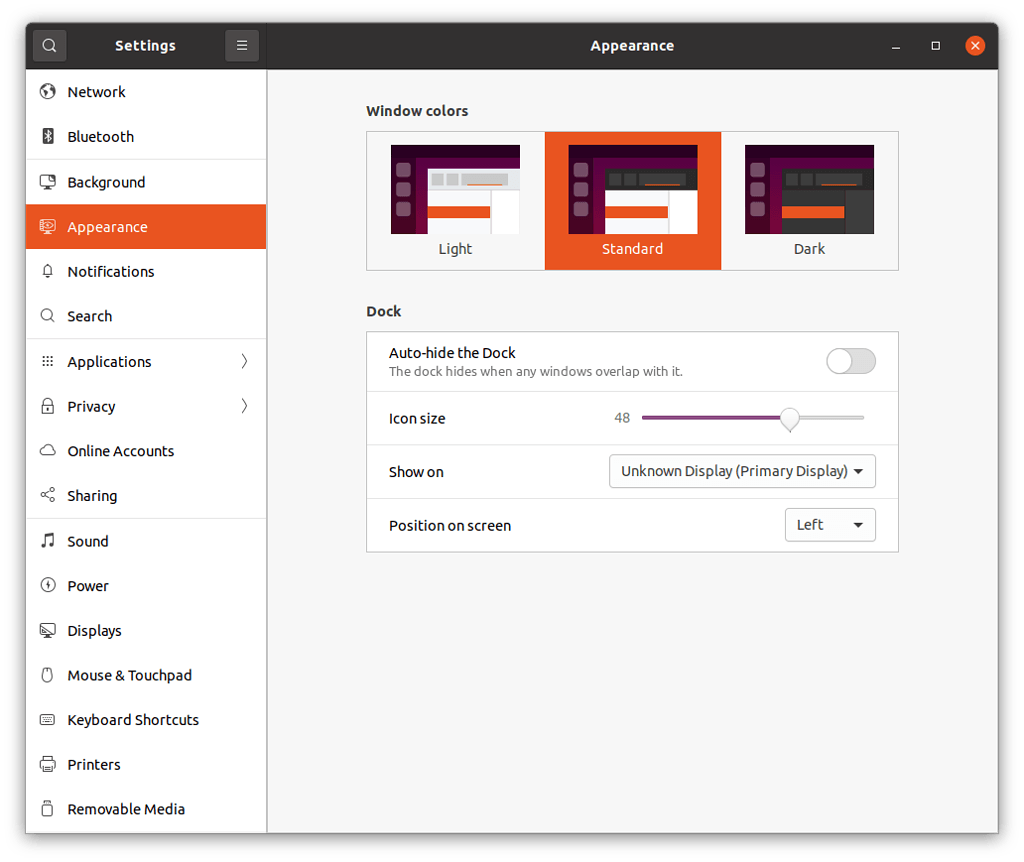This screenshot has height=862, width=1024.
Task: Open Online Accounts settings
Action: pyautogui.click(x=121, y=451)
